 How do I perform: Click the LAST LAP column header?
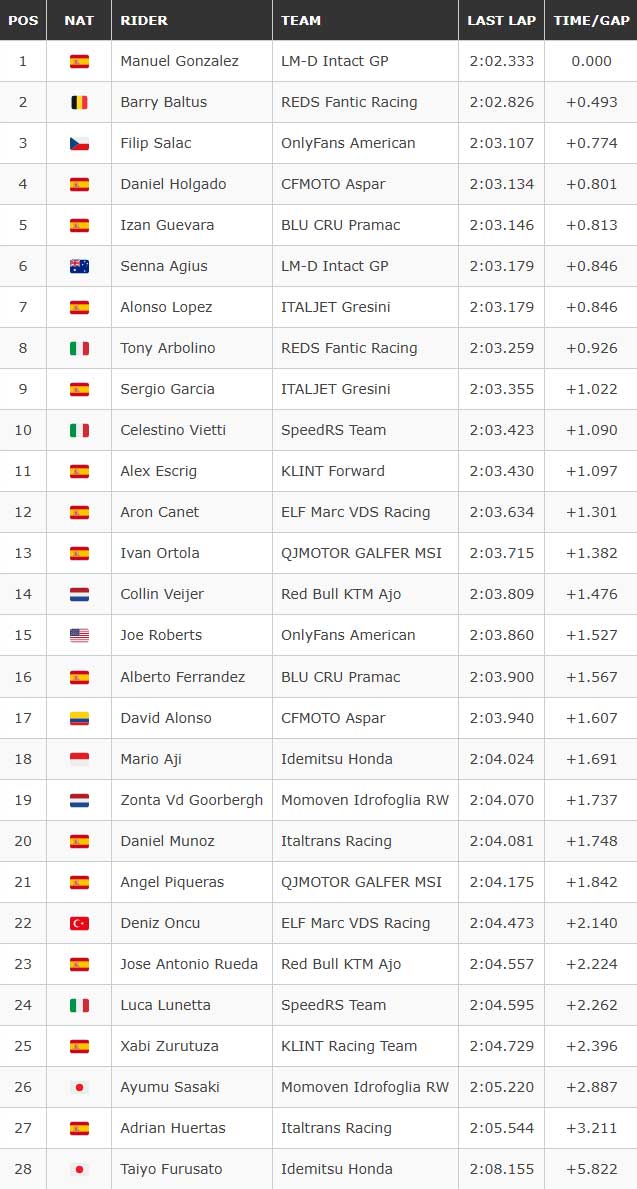[x=501, y=20]
